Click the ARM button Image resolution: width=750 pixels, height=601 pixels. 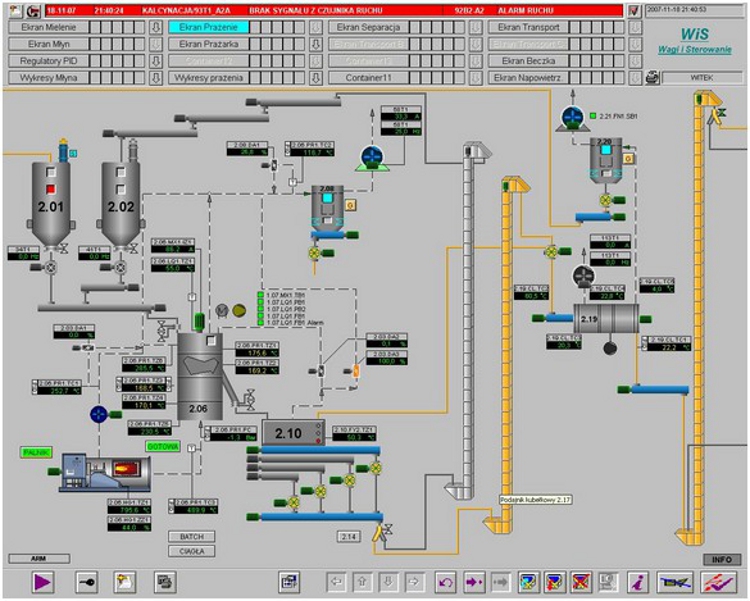(x=39, y=558)
